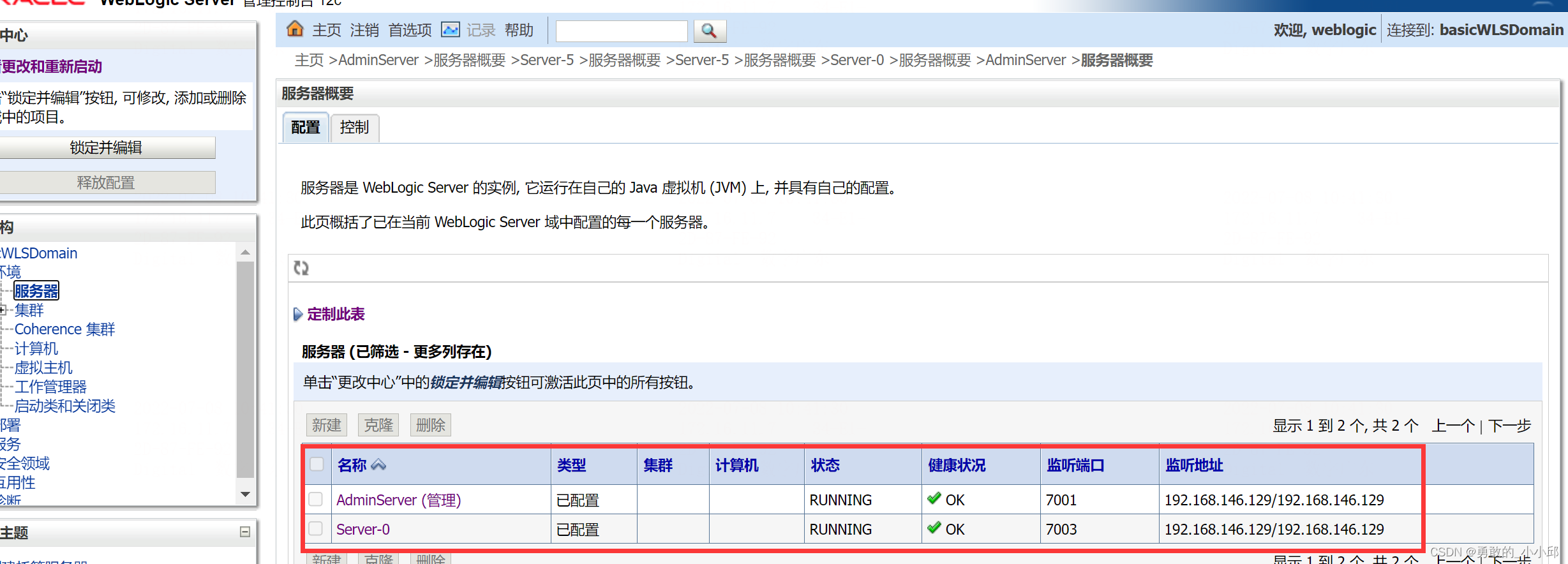Click the home house icon
The image size is (1568, 564).
pos(295,29)
